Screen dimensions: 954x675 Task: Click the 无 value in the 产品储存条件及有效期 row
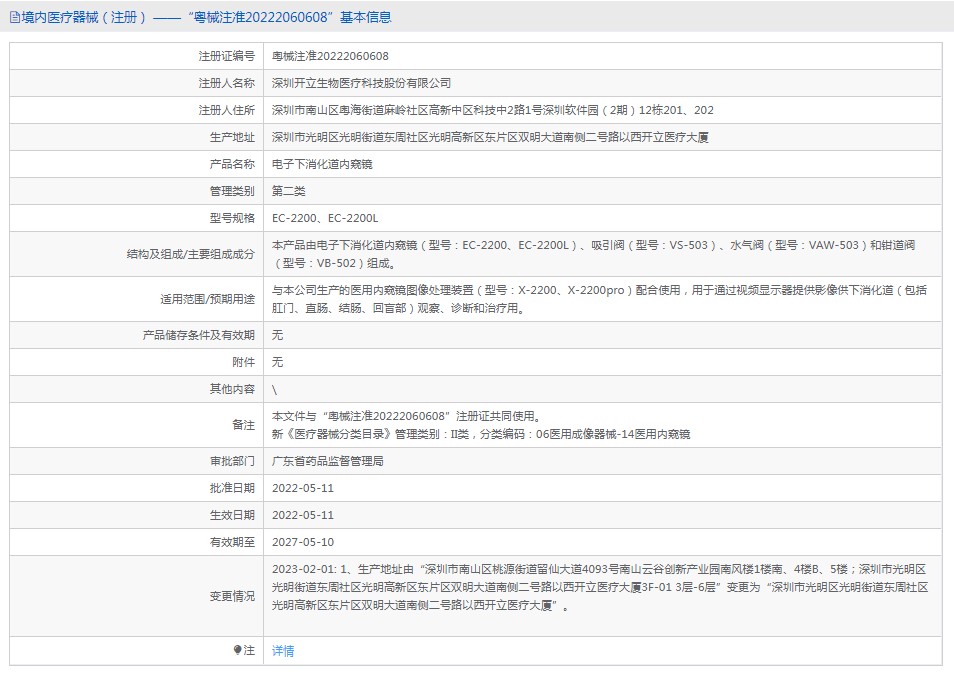[277, 335]
